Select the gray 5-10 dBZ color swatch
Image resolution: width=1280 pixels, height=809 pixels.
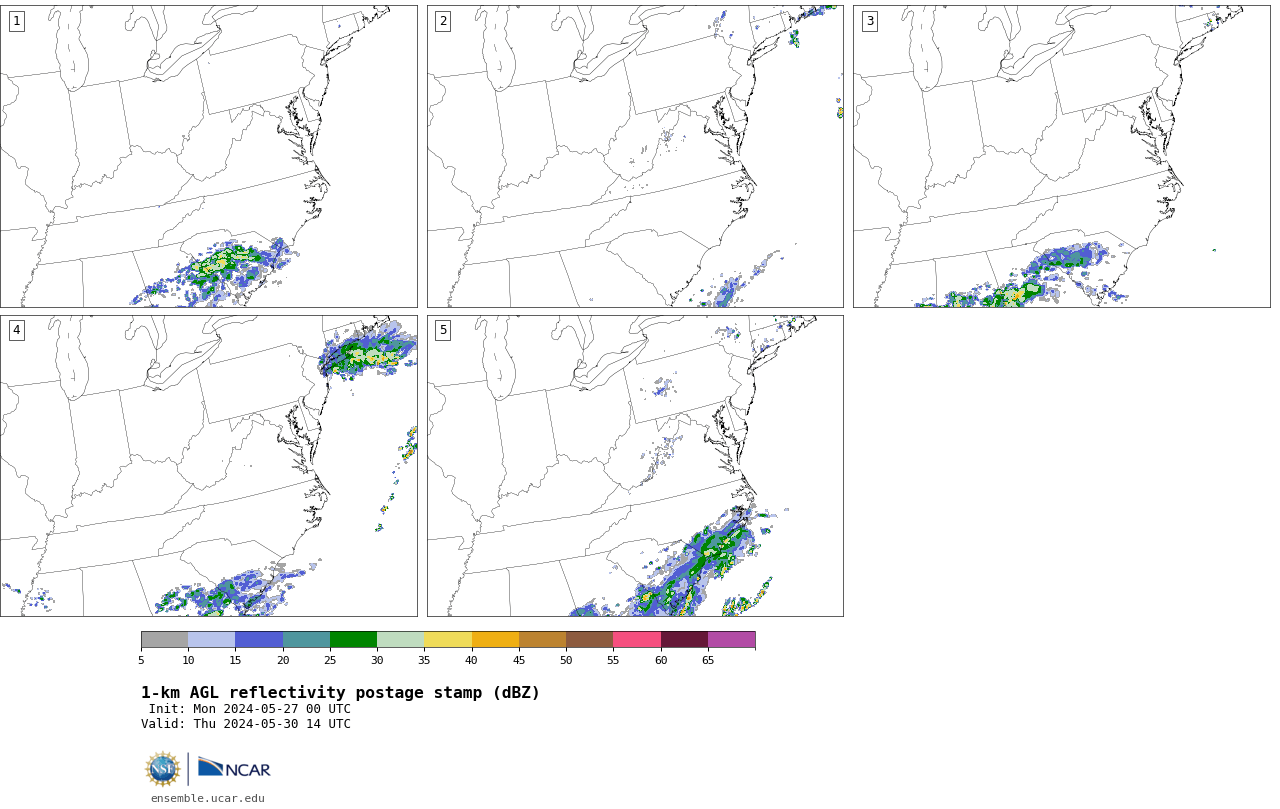164,640
